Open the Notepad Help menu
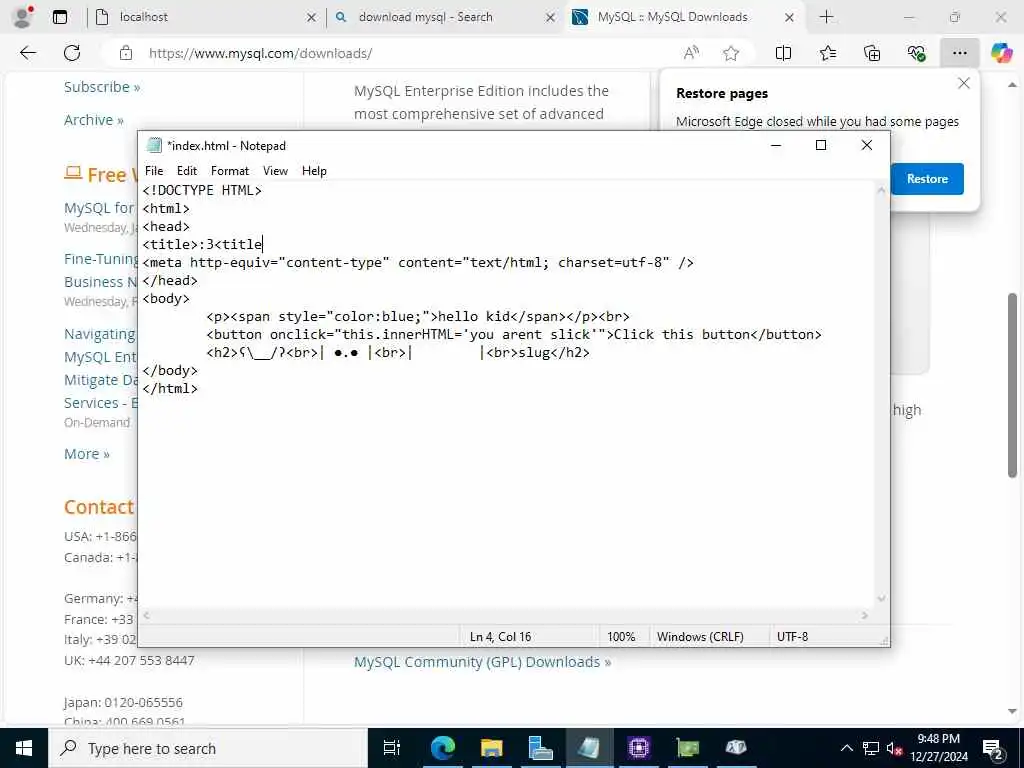This screenshot has height=768, width=1024. [314, 170]
